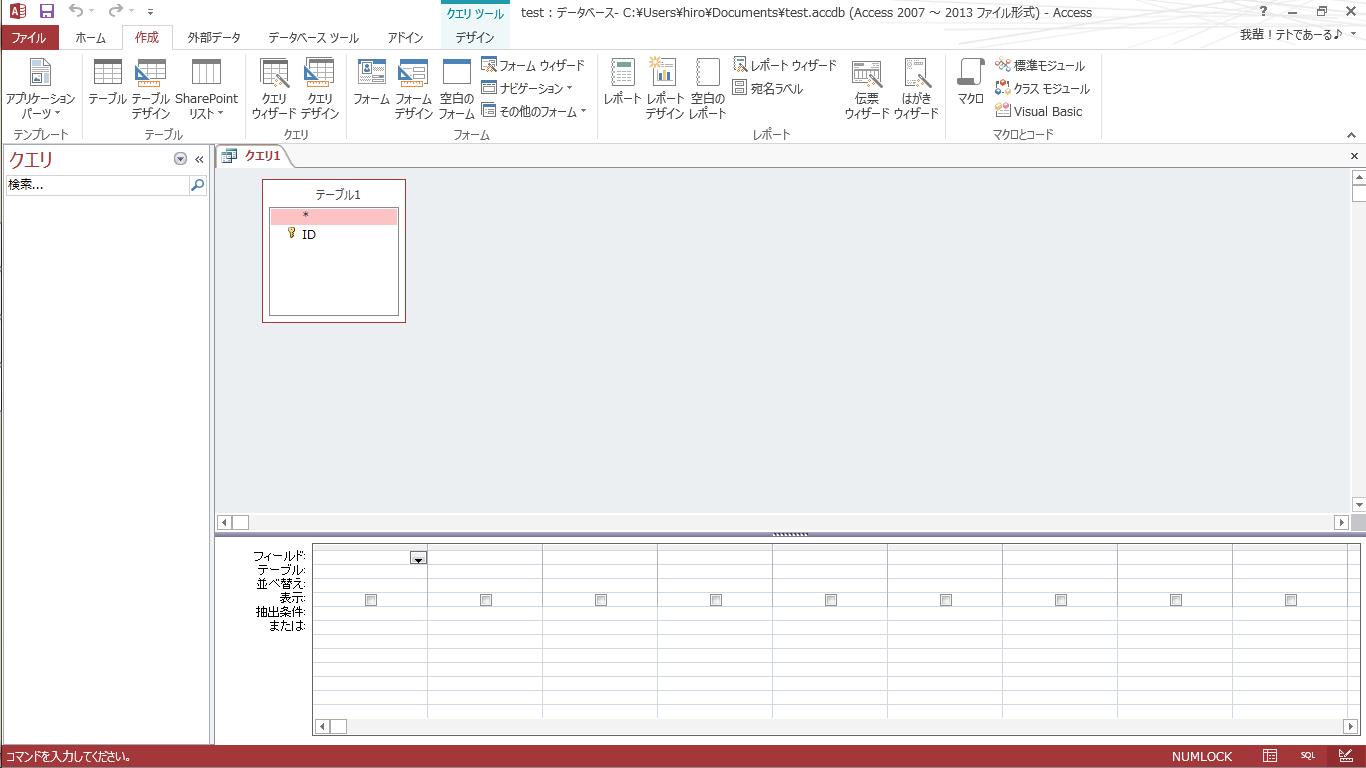This screenshot has height=768, width=1366.
Task: Open the Visual Basic editor
Action: 1039,111
